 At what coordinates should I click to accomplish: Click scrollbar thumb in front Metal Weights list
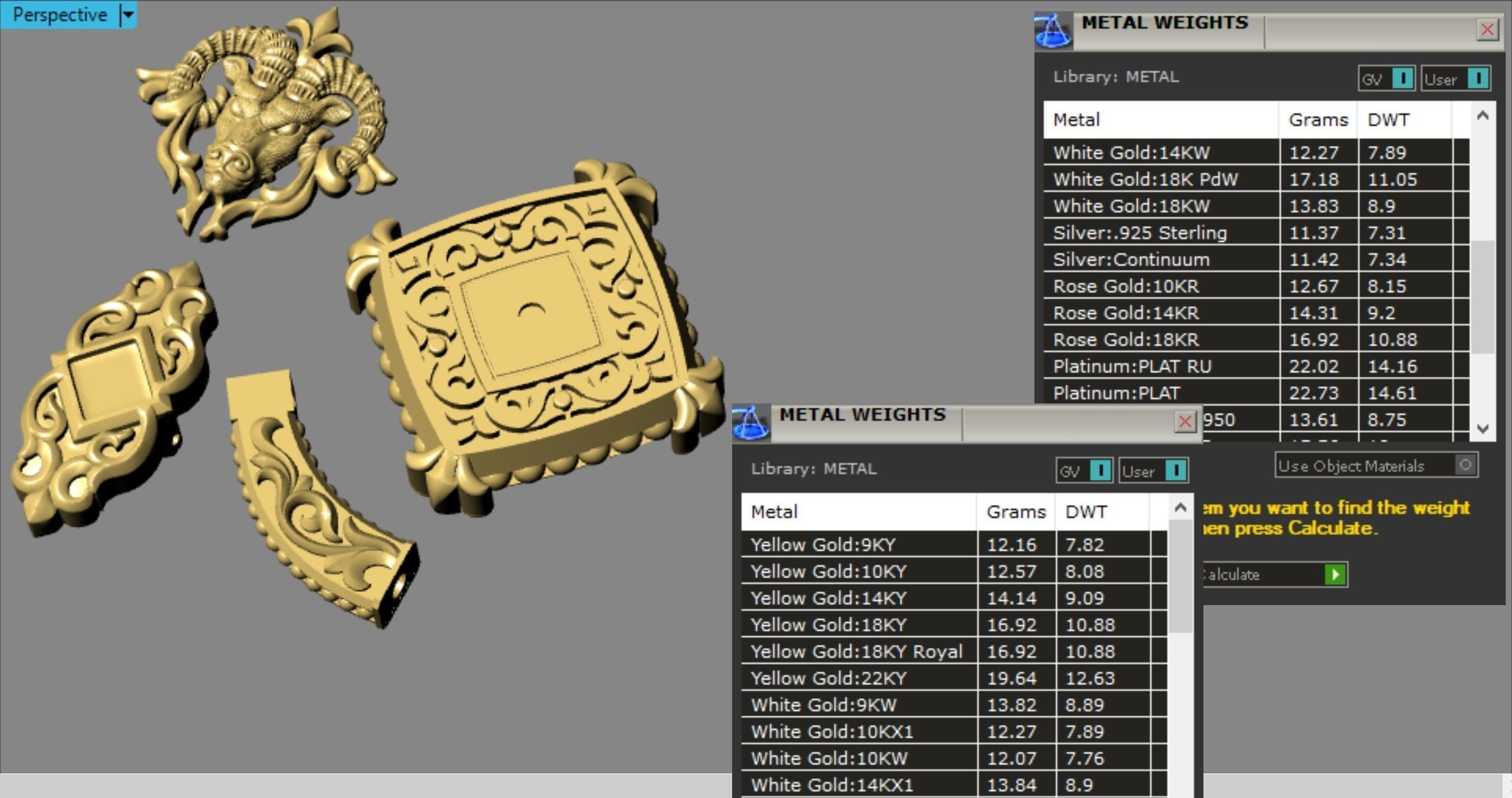(x=1180, y=576)
